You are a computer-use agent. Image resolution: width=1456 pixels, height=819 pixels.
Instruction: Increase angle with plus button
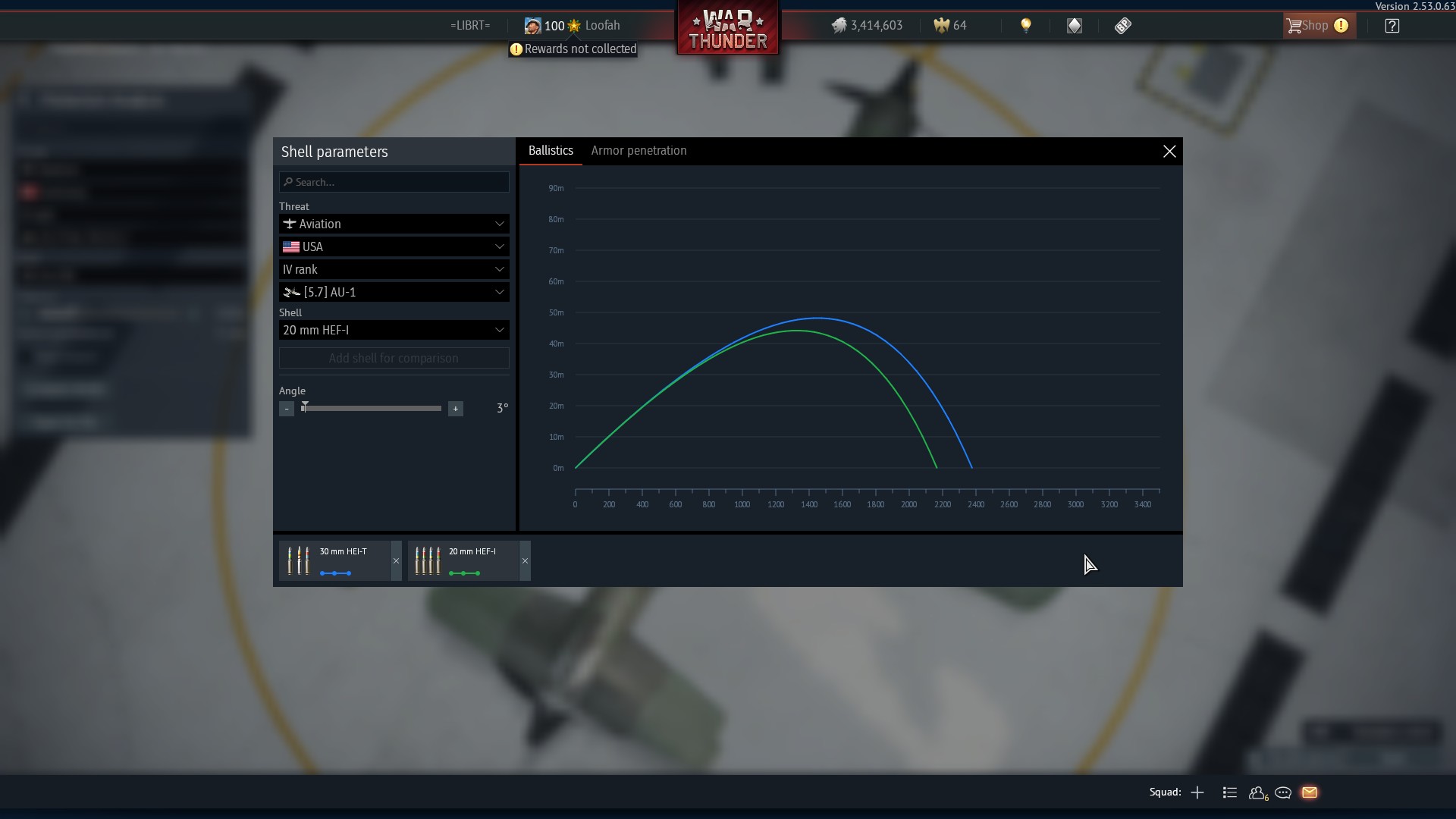pyautogui.click(x=455, y=409)
